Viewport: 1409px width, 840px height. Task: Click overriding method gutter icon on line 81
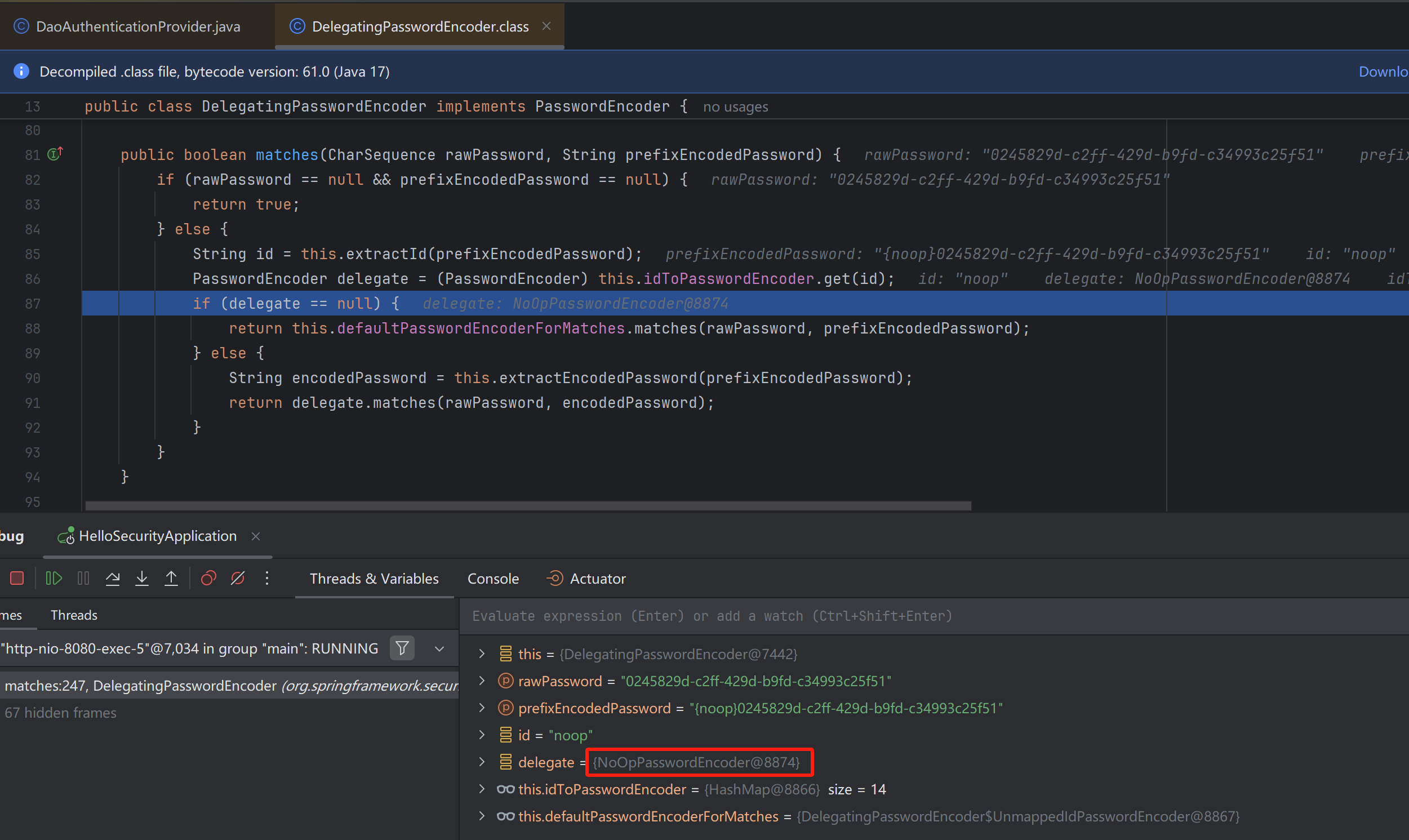[55, 154]
